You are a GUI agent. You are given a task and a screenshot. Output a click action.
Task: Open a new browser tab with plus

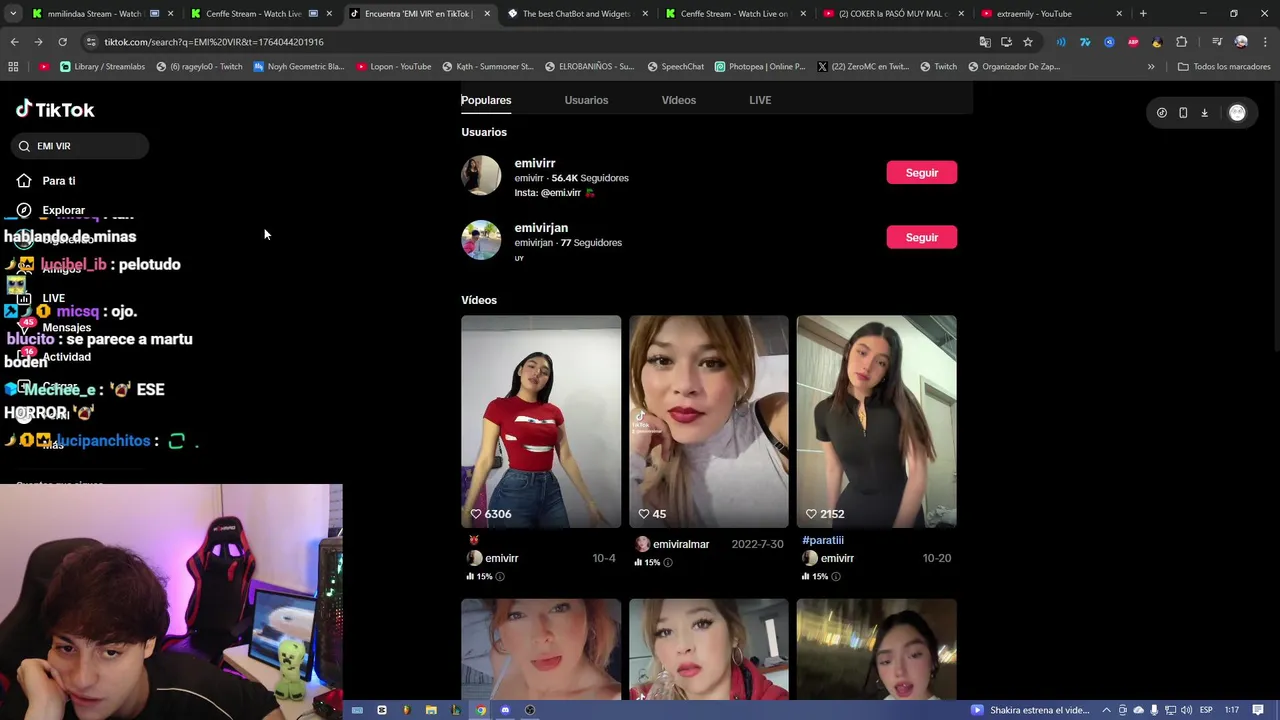point(1143,14)
